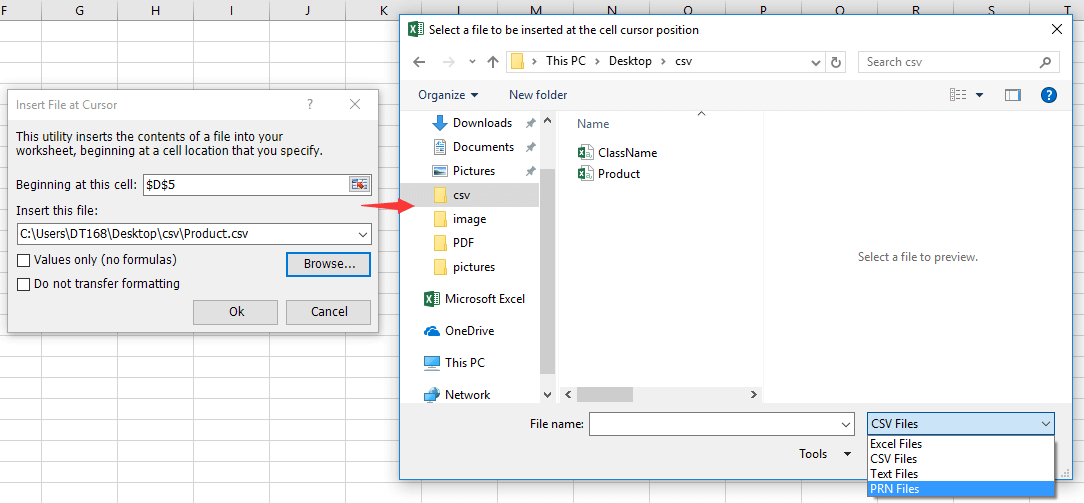The height and width of the screenshot is (503, 1084).
Task: Click the Browse... button
Action: [328, 264]
